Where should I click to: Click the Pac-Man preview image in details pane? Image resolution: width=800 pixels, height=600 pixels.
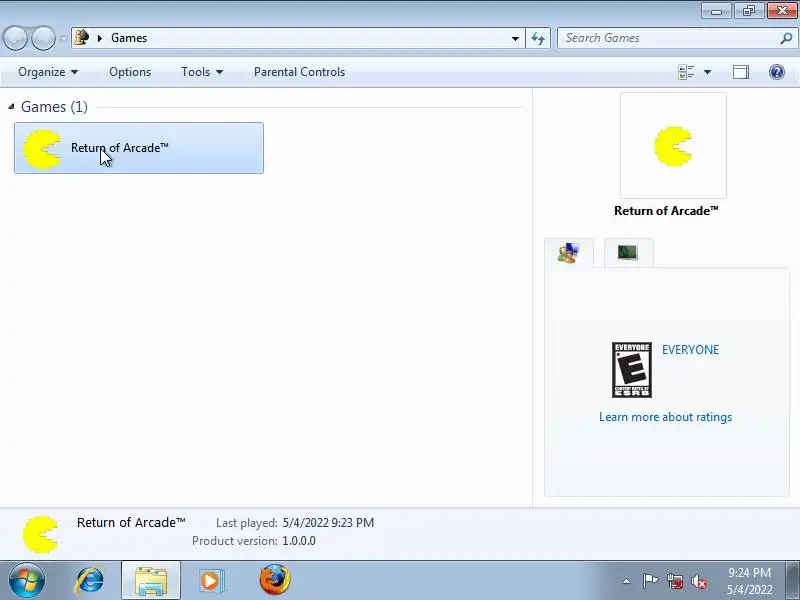coord(673,145)
